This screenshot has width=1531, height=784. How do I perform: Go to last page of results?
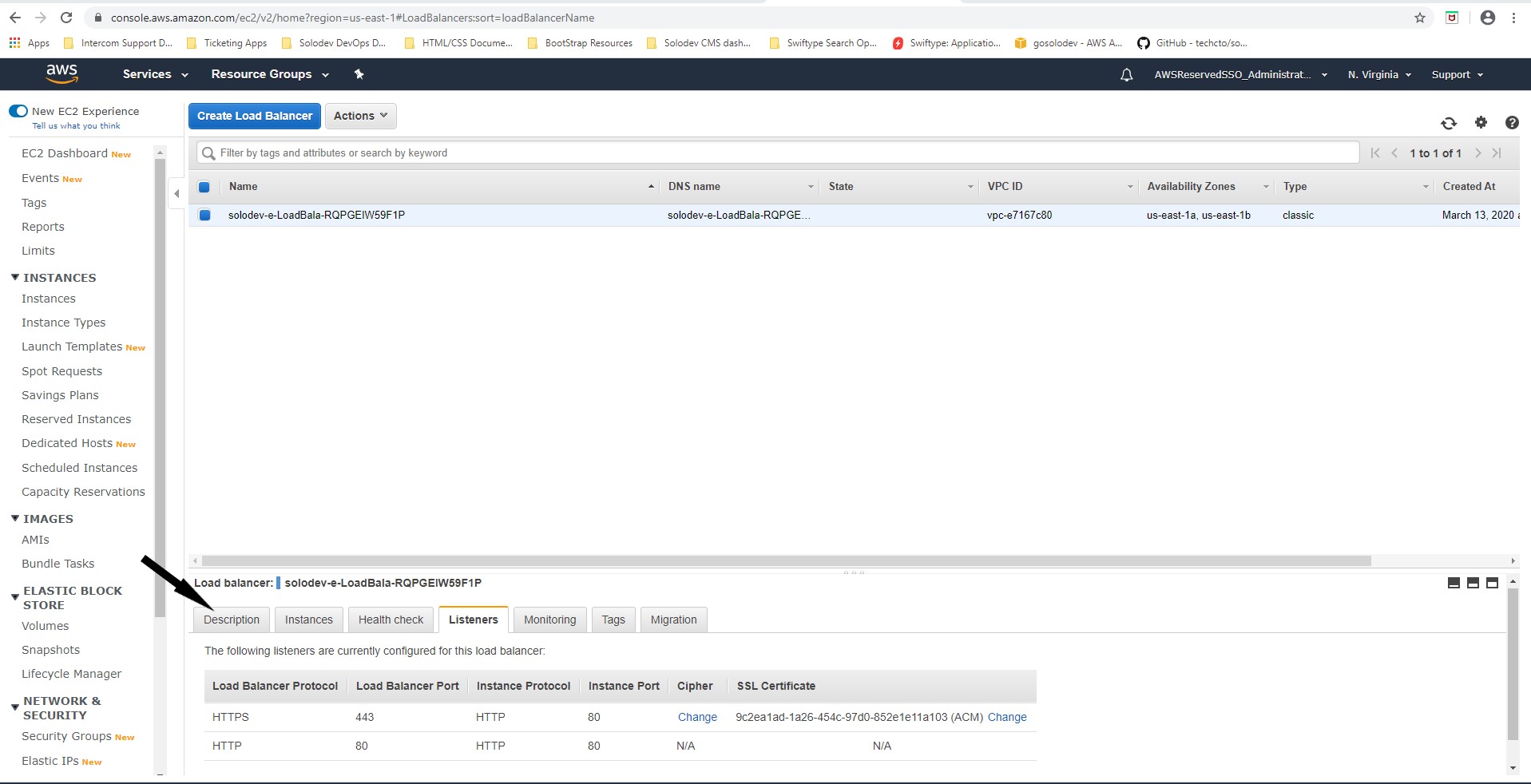pos(1497,153)
